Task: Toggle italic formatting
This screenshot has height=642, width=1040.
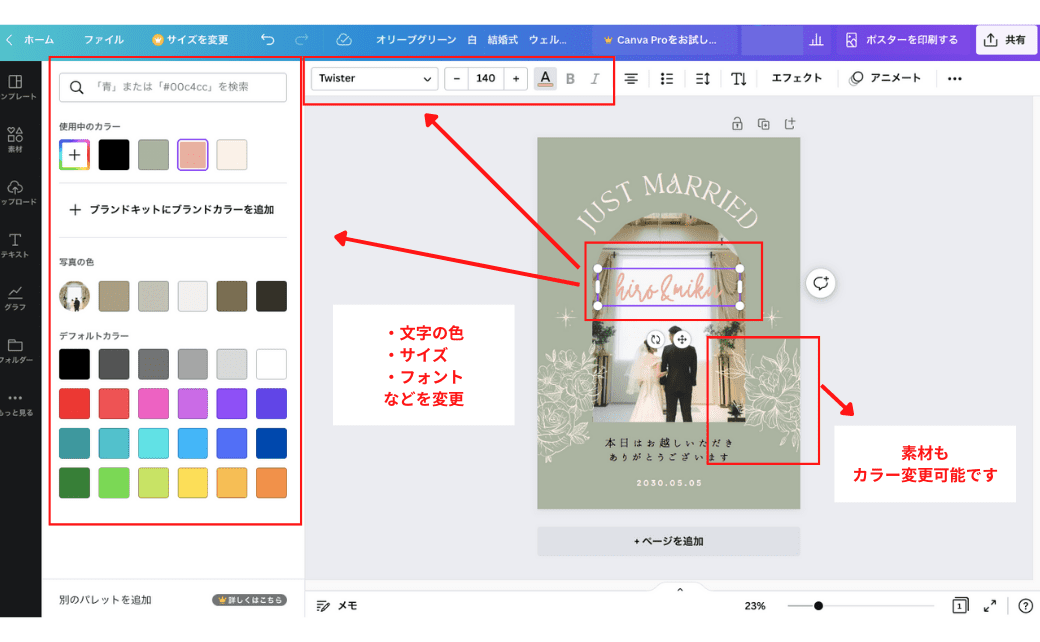Action: (x=595, y=78)
